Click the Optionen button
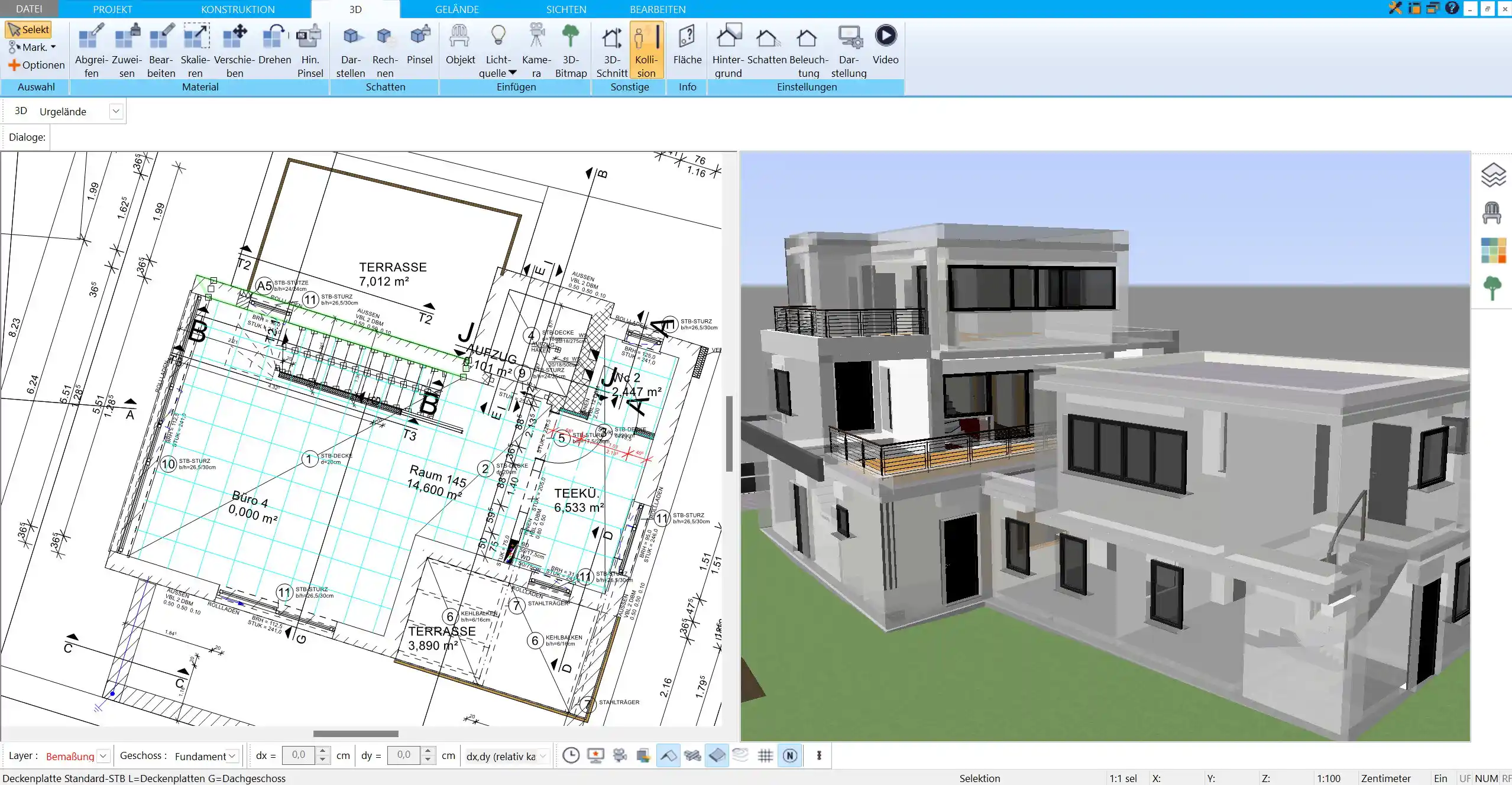 [x=37, y=65]
